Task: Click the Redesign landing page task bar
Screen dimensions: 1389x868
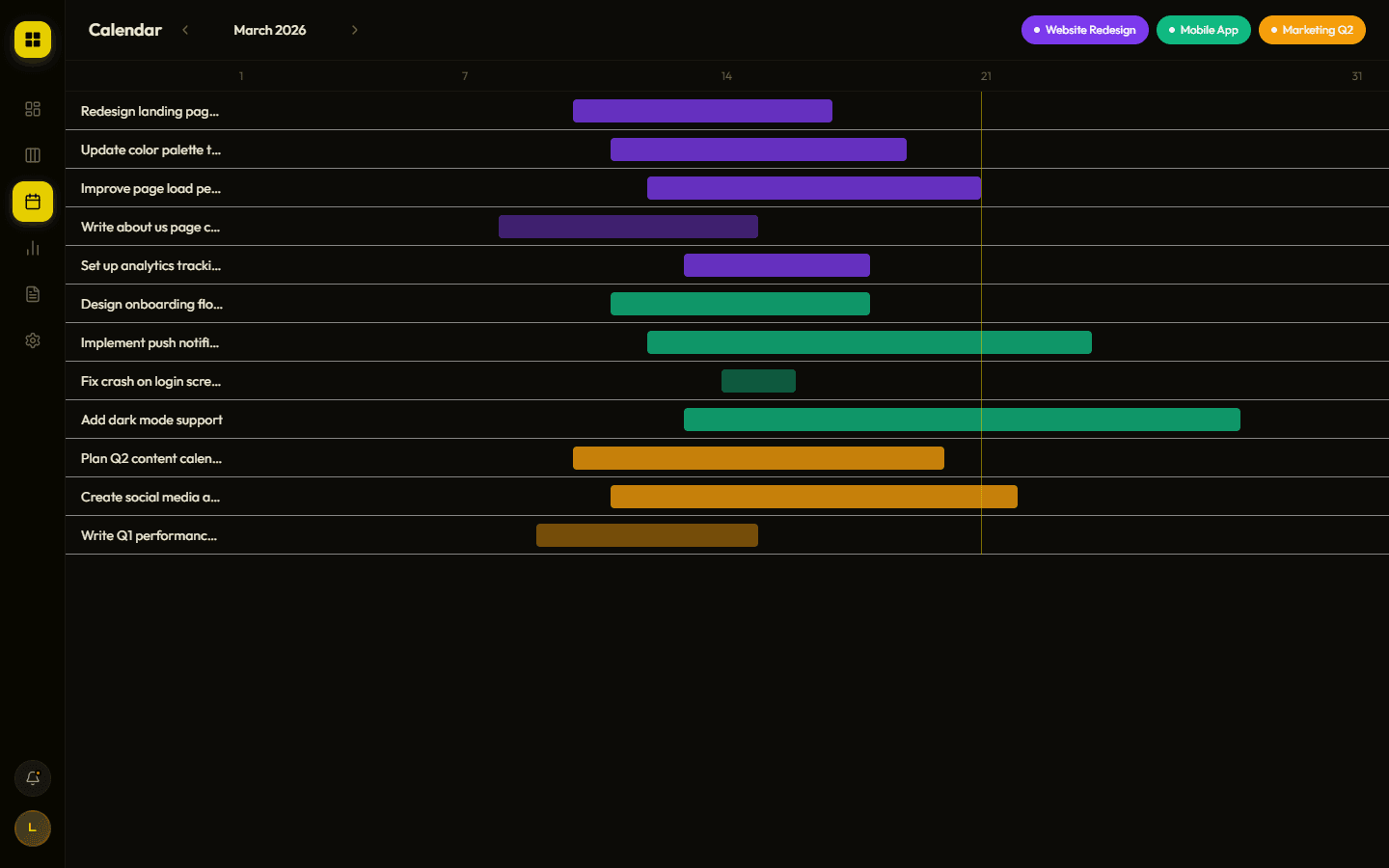Action: tap(702, 111)
